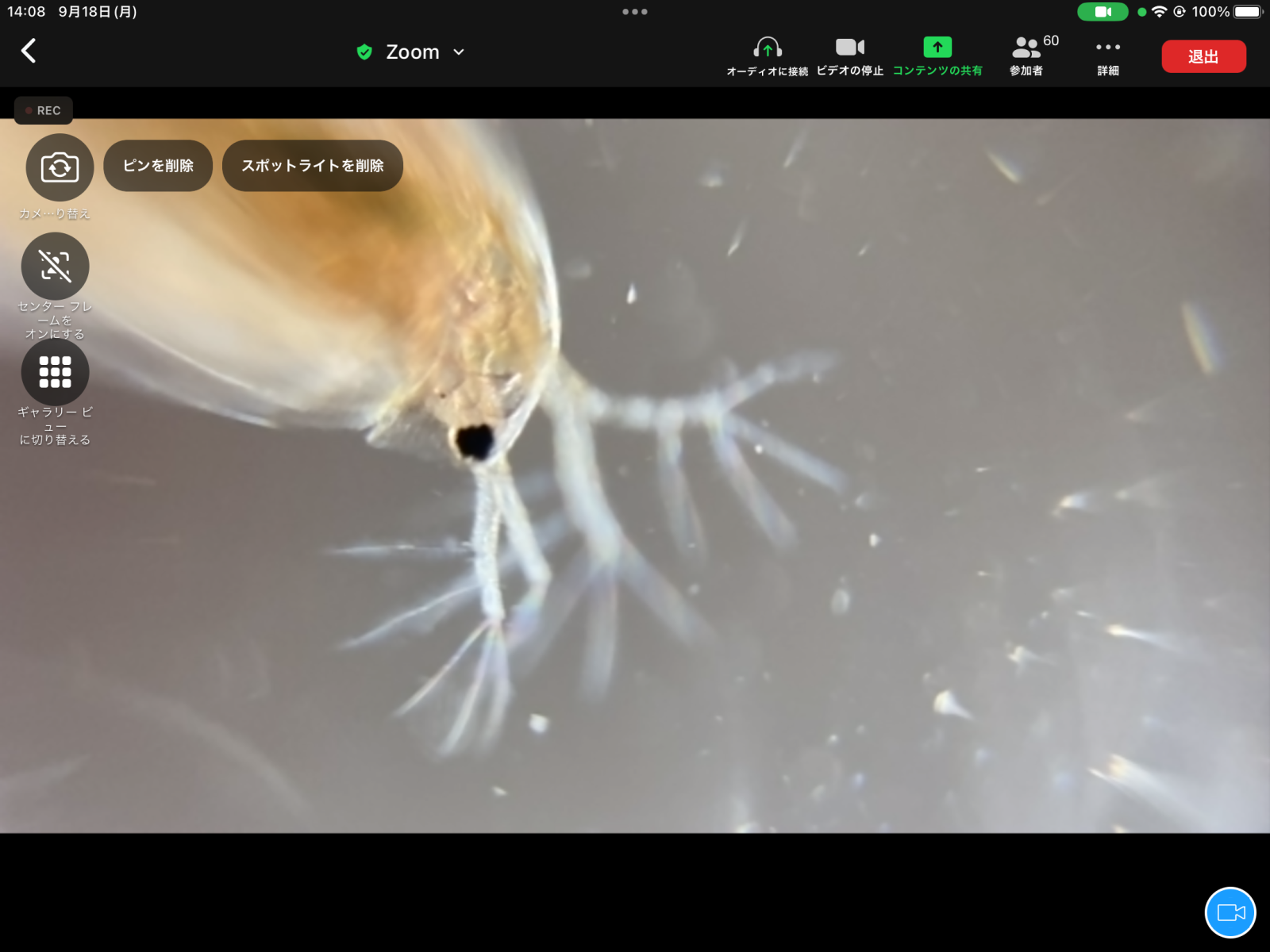Tap the REC recording indicator

click(x=44, y=110)
